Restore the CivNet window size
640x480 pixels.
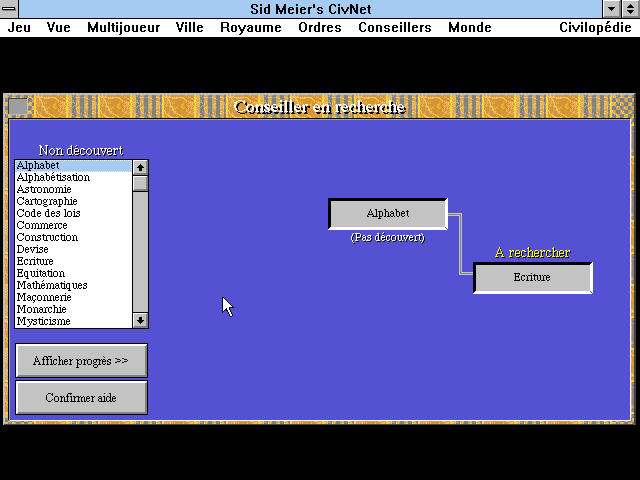631,9
